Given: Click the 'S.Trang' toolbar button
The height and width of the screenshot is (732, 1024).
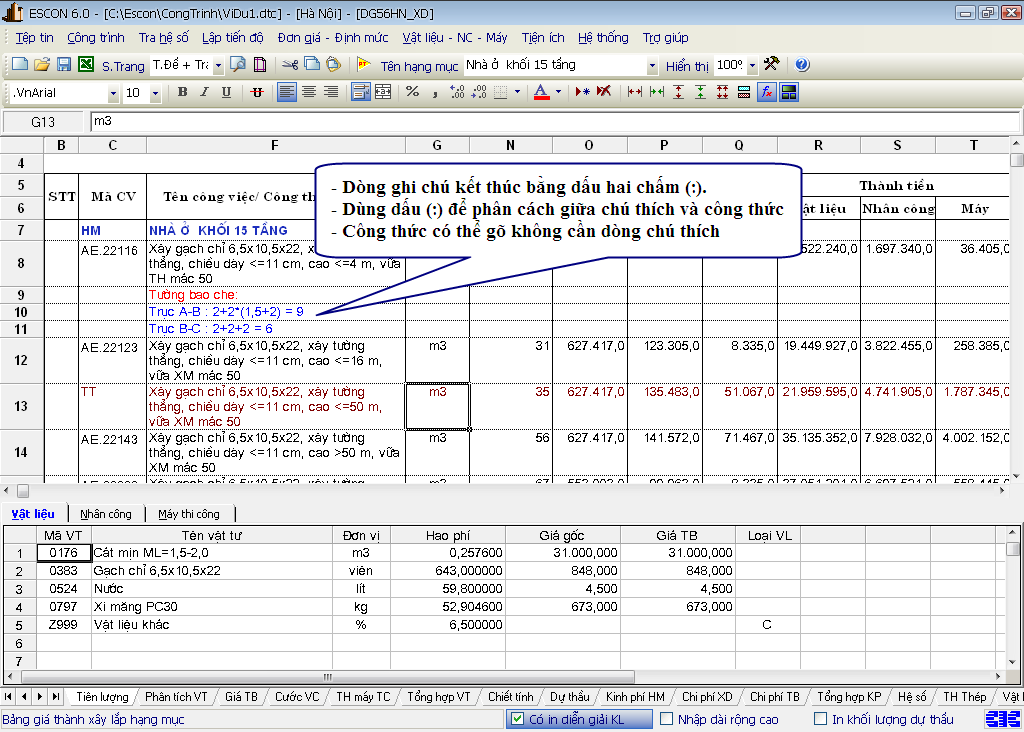Looking at the screenshot, I should coord(122,66).
